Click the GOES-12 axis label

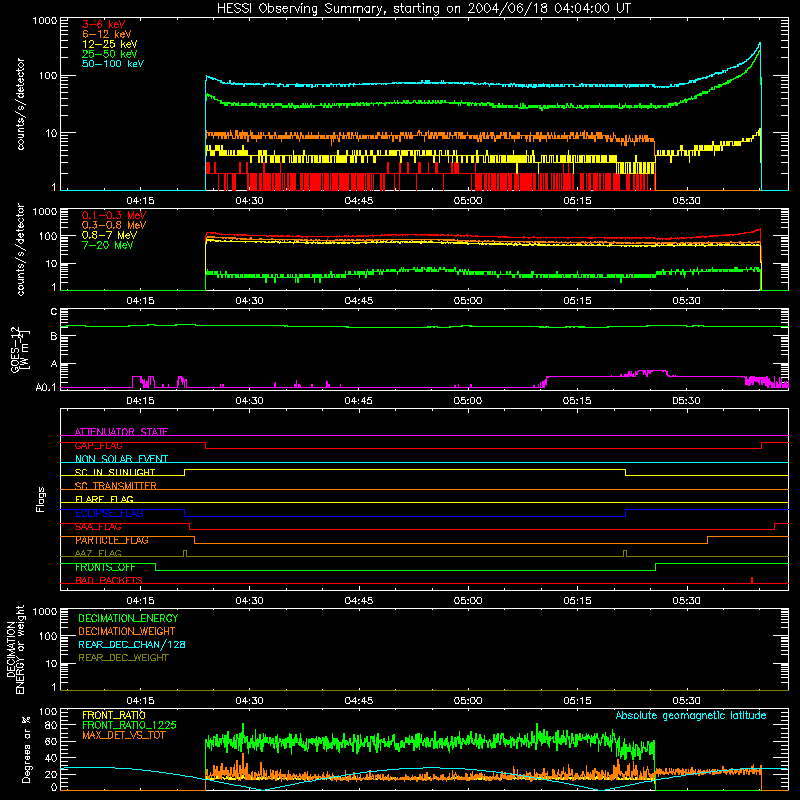tap(20, 349)
